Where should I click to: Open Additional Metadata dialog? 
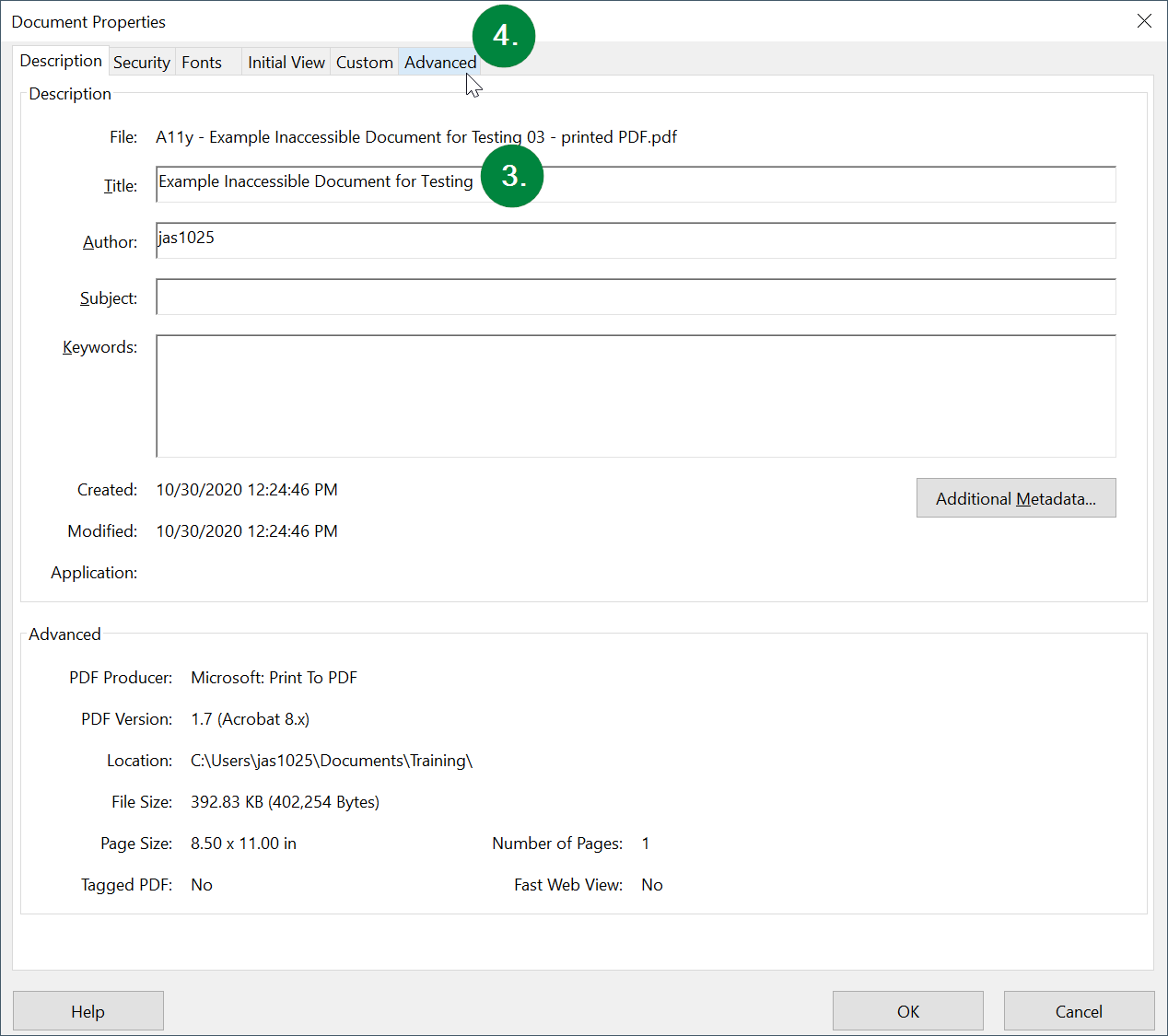(x=1016, y=498)
